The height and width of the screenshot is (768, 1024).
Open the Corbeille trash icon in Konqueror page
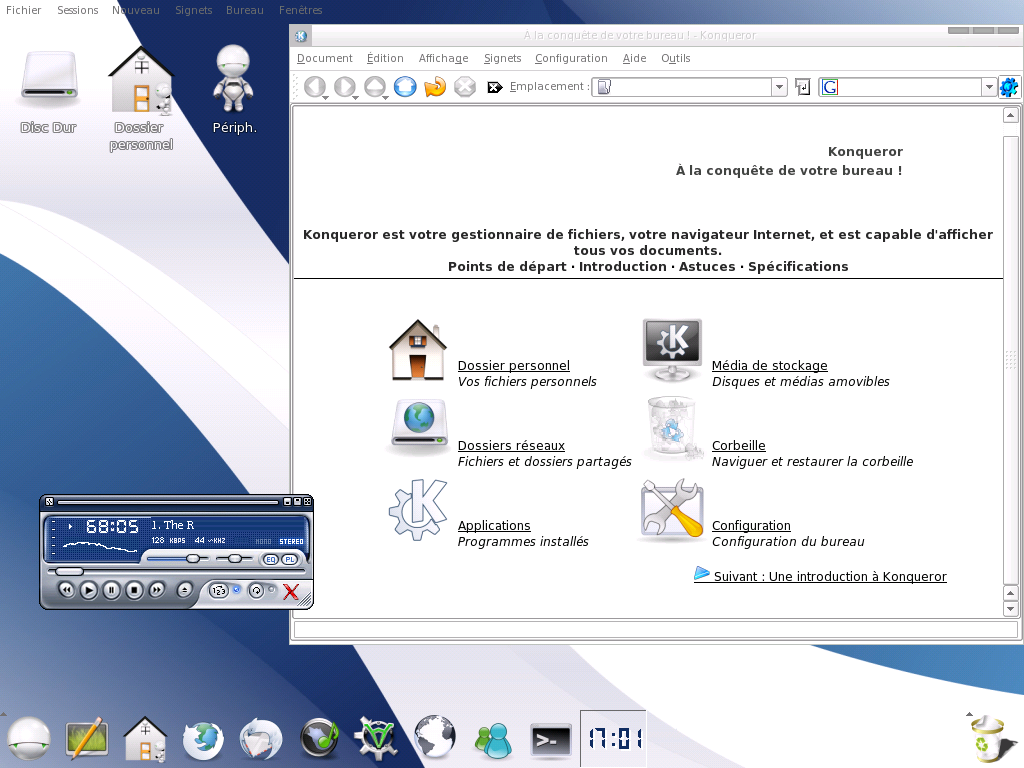coord(671,428)
